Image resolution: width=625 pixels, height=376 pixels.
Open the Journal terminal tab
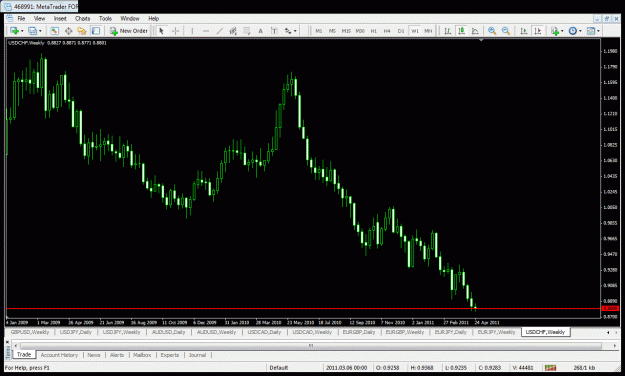tap(197, 355)
